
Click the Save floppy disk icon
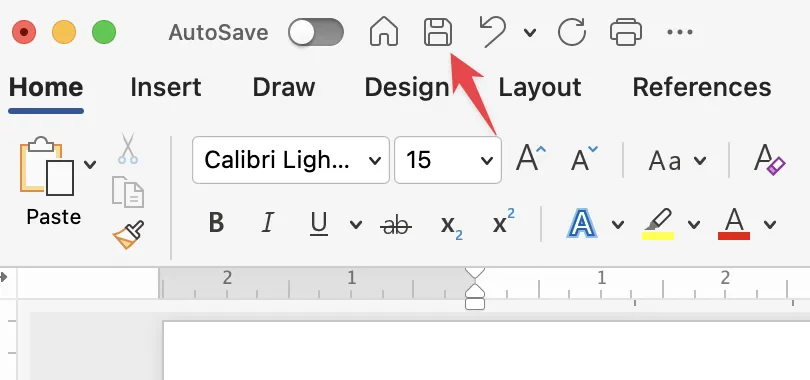point(438,33)
